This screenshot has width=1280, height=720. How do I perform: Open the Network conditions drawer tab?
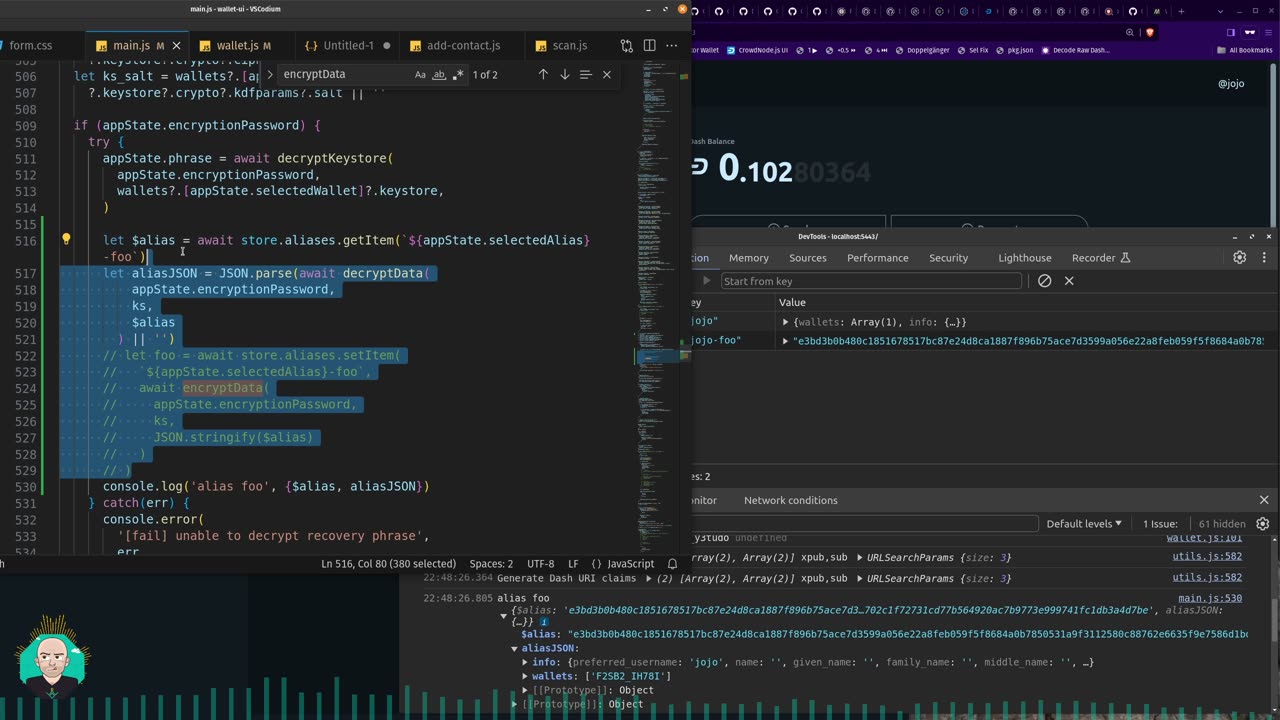pos(790,500)
